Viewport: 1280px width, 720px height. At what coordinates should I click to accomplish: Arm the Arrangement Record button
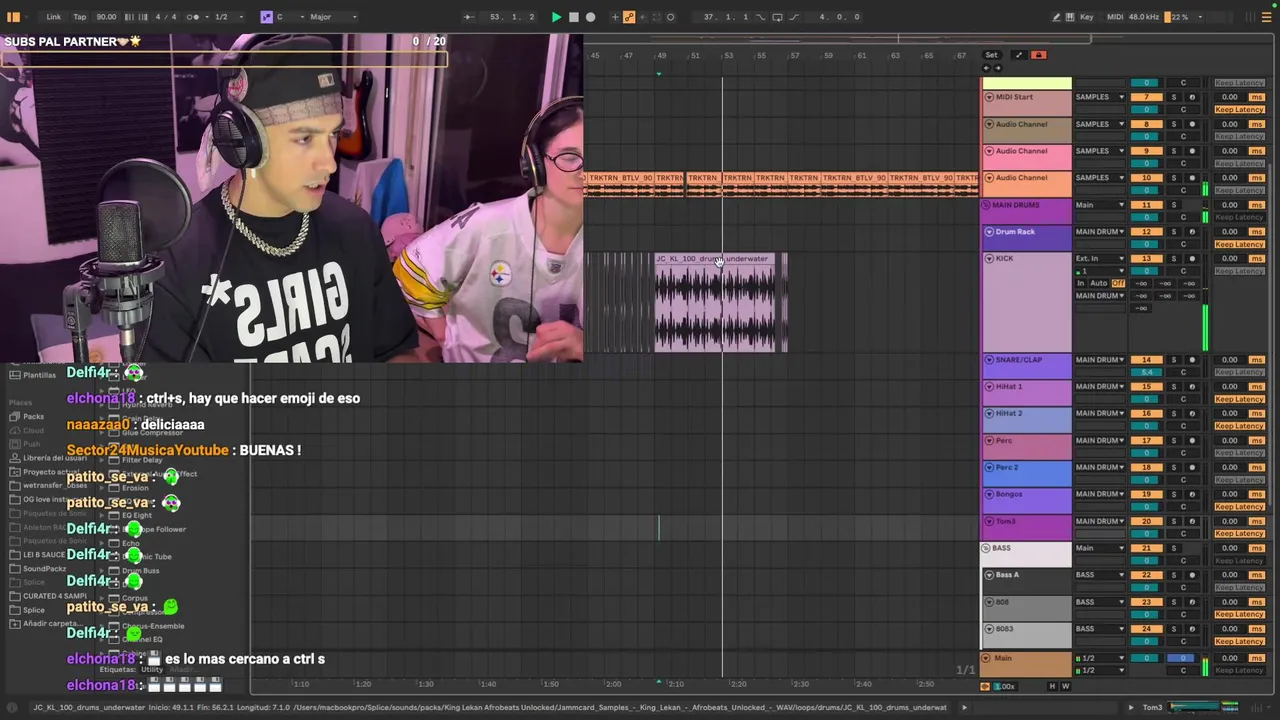590,17
